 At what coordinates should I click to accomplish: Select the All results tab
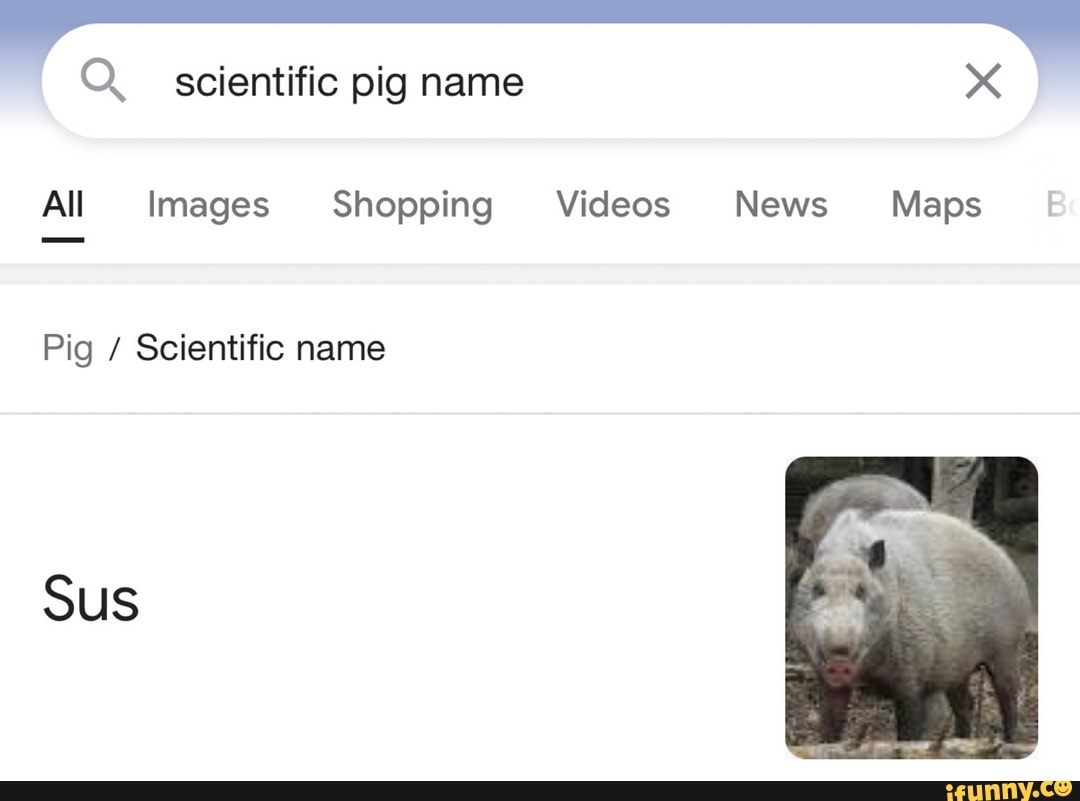coord(63,205)
